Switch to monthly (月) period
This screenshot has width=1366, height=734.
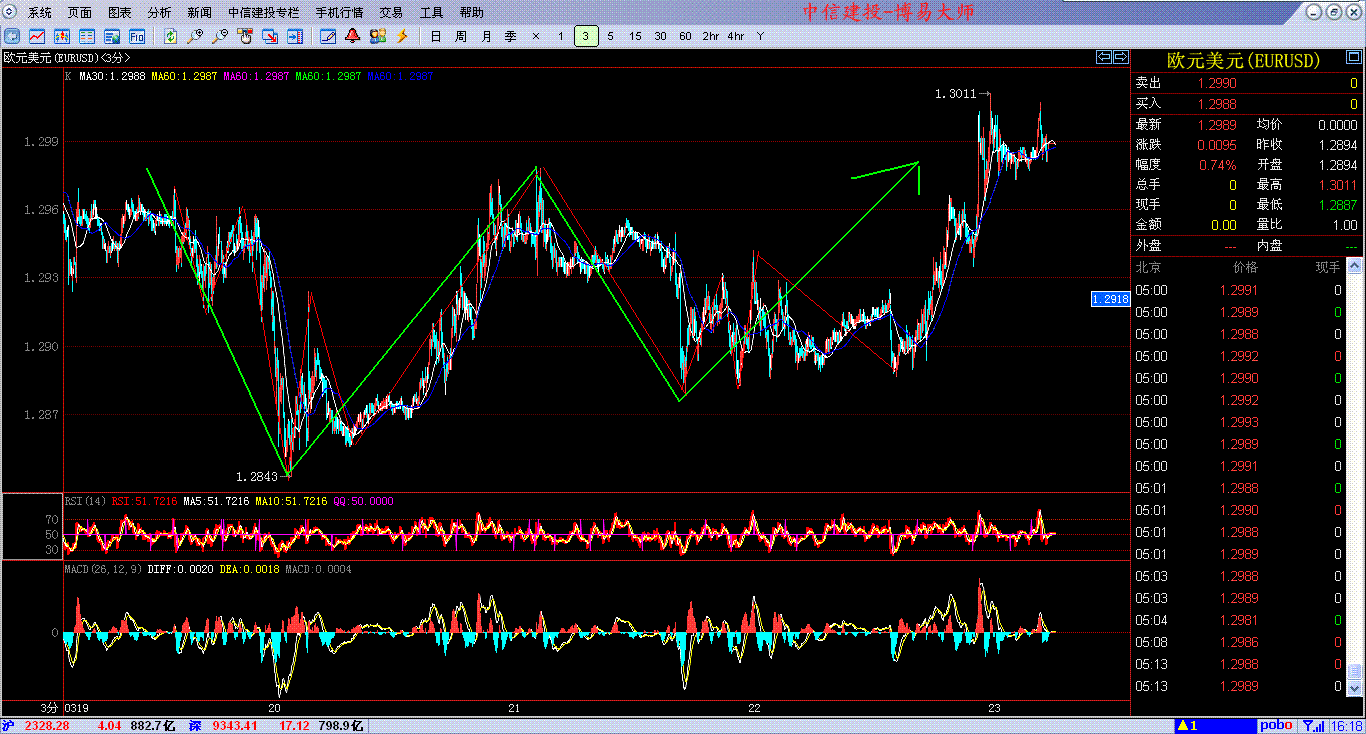[486, 36]
